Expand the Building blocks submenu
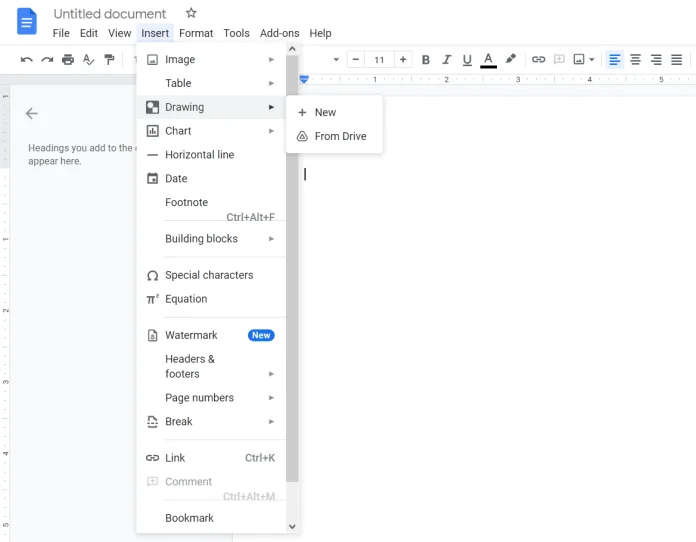 pos(211,239)
